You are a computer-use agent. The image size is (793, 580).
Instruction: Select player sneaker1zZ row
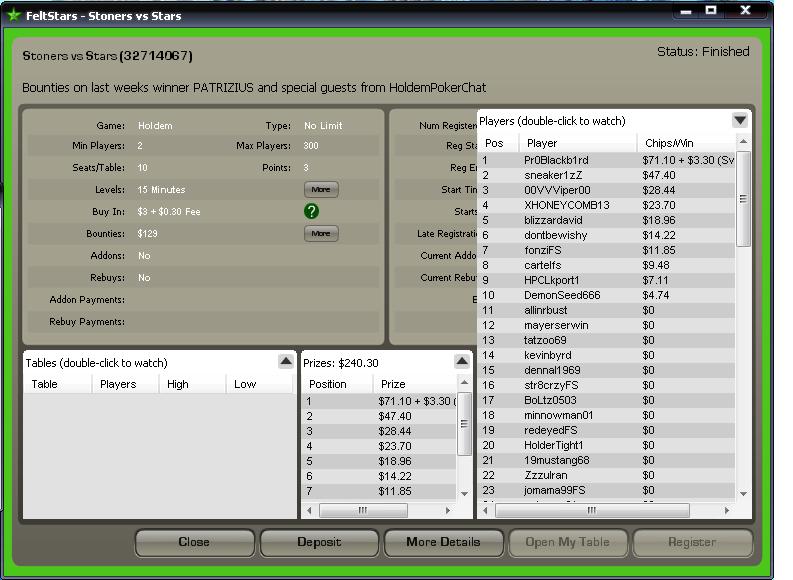607,175
